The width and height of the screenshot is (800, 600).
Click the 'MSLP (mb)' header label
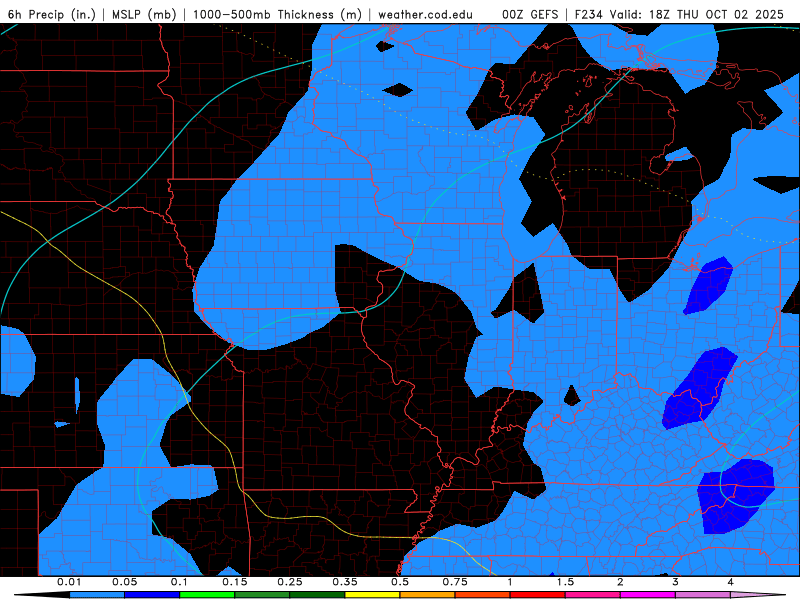click(144, 14)
